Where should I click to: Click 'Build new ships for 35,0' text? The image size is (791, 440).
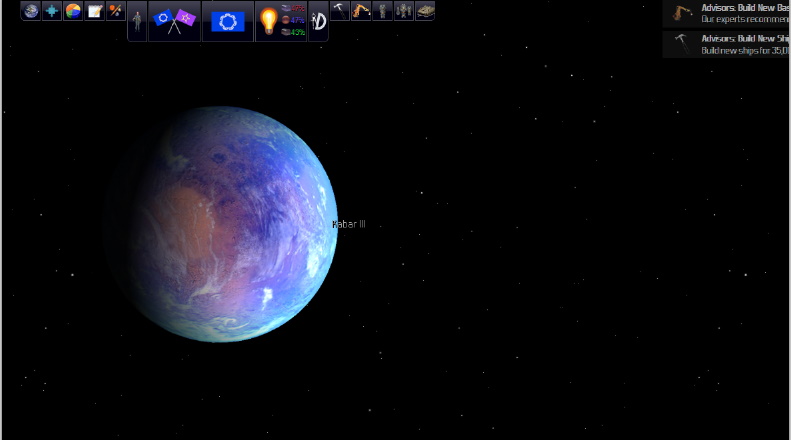point(745,50)
